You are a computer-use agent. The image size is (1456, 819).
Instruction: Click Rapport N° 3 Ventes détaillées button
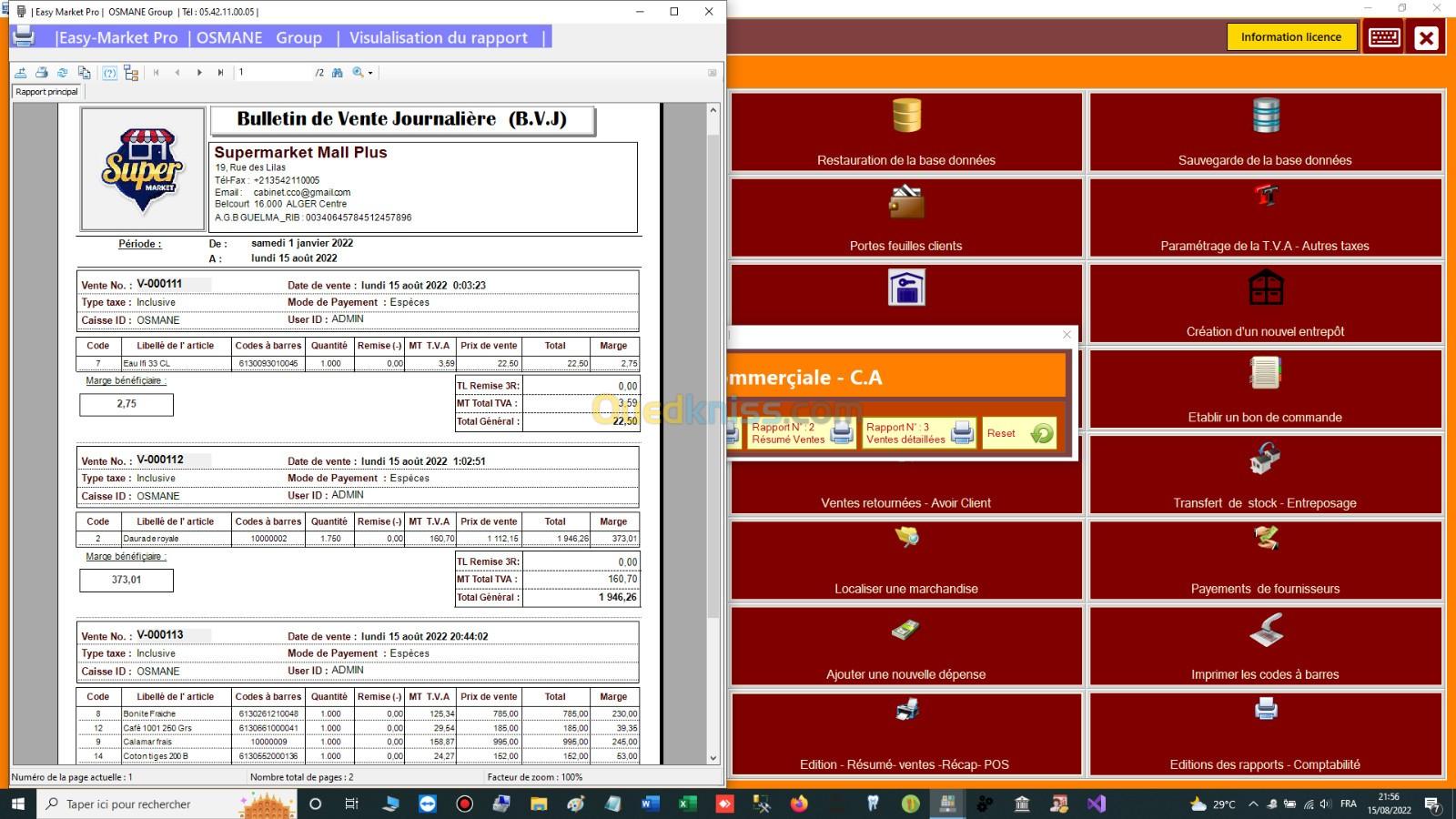pyautogui.click(x=919, y=433)
